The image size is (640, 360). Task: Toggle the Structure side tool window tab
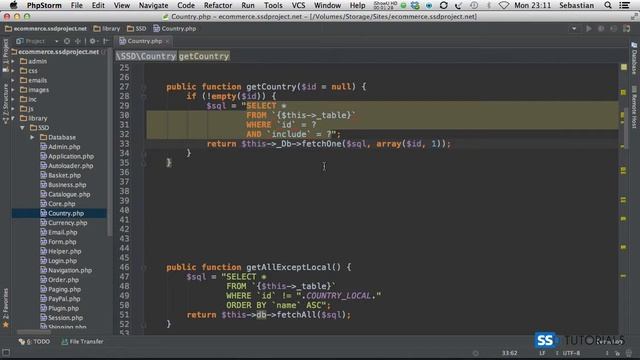[5, 104]
